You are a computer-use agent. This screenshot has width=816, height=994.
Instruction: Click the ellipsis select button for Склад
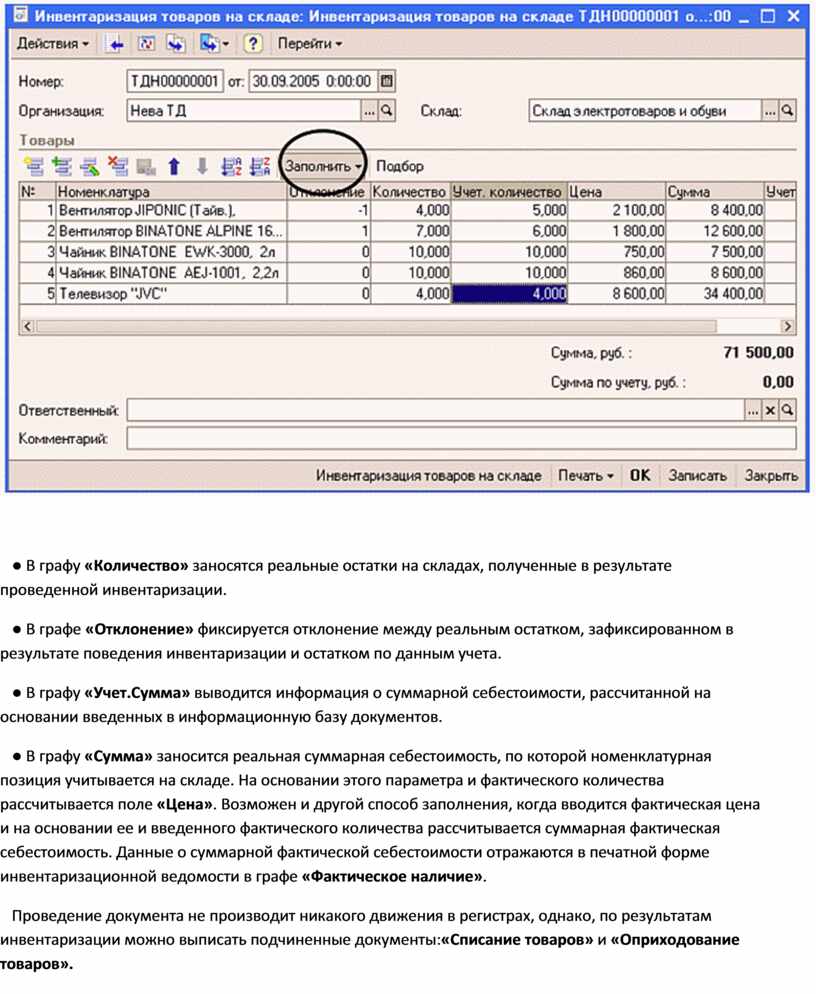coord(770,111)
